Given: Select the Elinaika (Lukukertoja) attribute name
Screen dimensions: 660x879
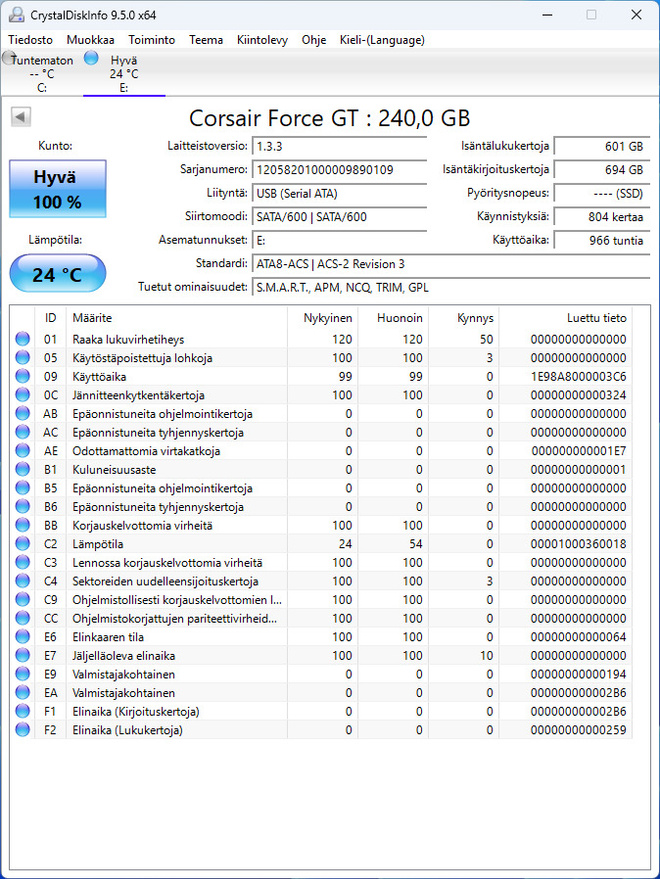Looking at the screenshot, I should click(127, 730).
